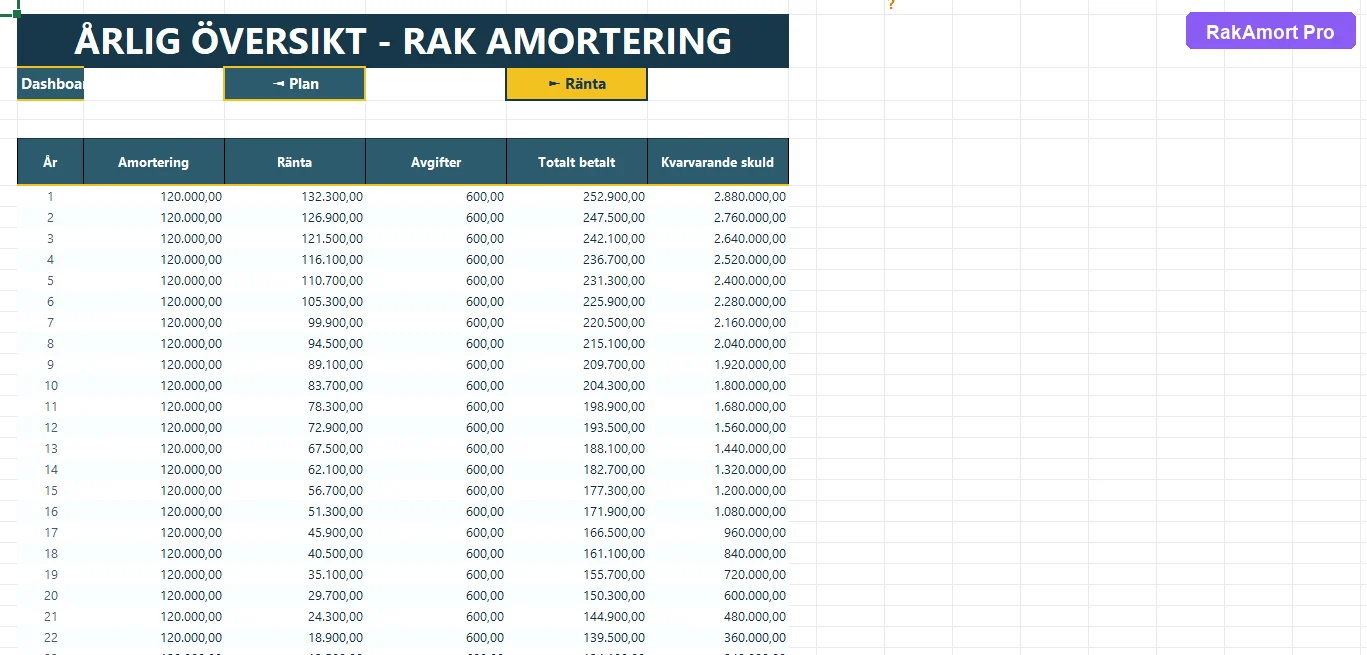
Task: Select the Amortering column header
Action: [x=154, y=162]
